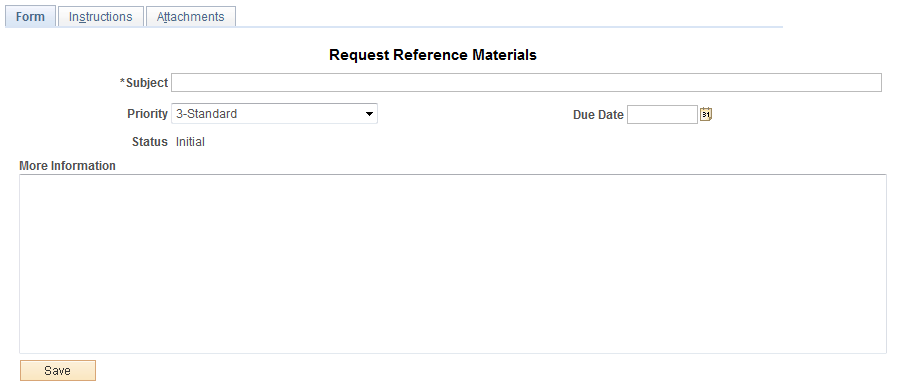This screenshot has width=905, height=387.
Task: Switch to the Attachments tab
Action: coord(190,17)
